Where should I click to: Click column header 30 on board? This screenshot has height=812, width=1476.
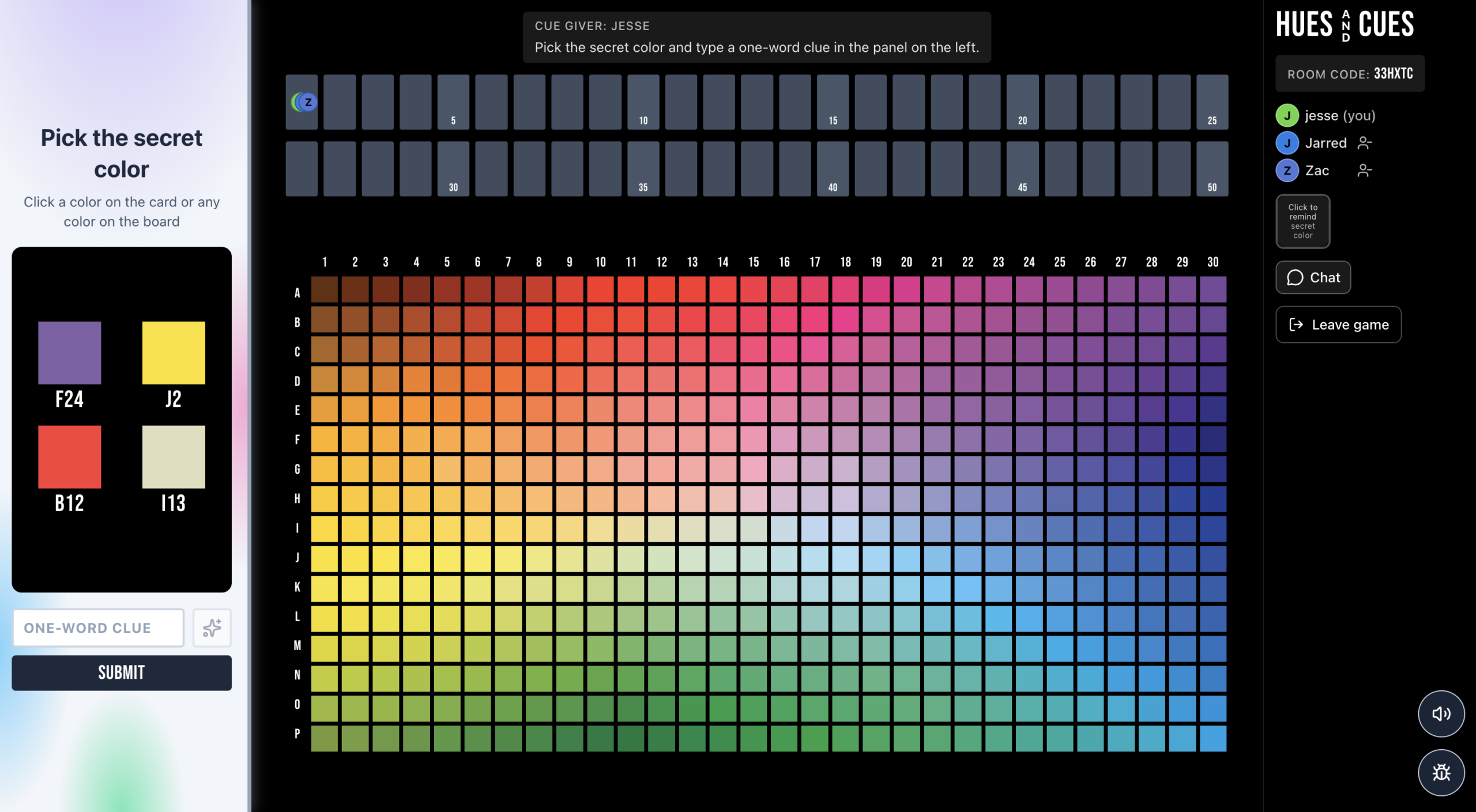coord(1213,262)
